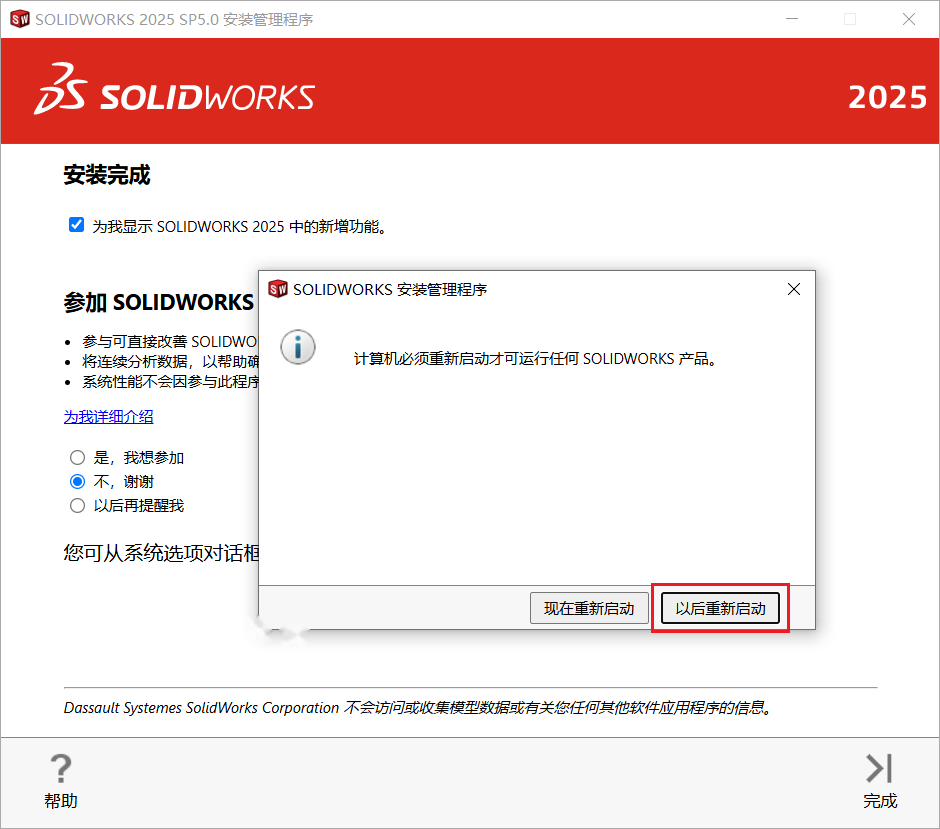The width and height of the screenshot is (940, 829).
Task: Click the dialog title SOLIDWORKS 安装管理程序
Action: click(x=390, y=290)
